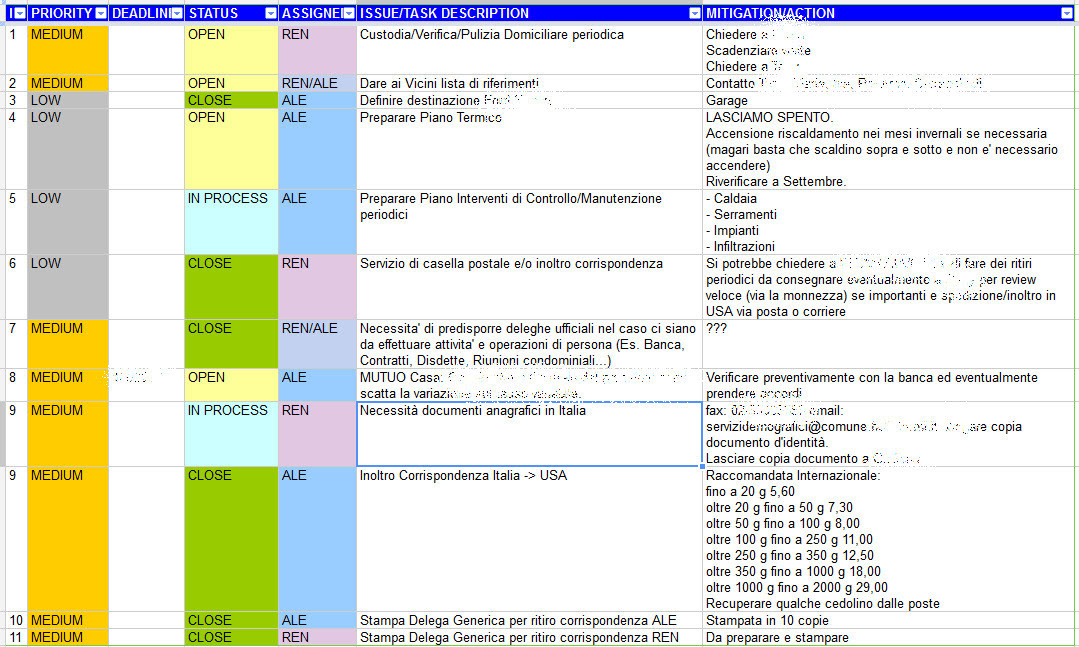This screenshot has height=647, width=1079.
Task: Open the ID column filter dropdown
Action: point(20,13)
